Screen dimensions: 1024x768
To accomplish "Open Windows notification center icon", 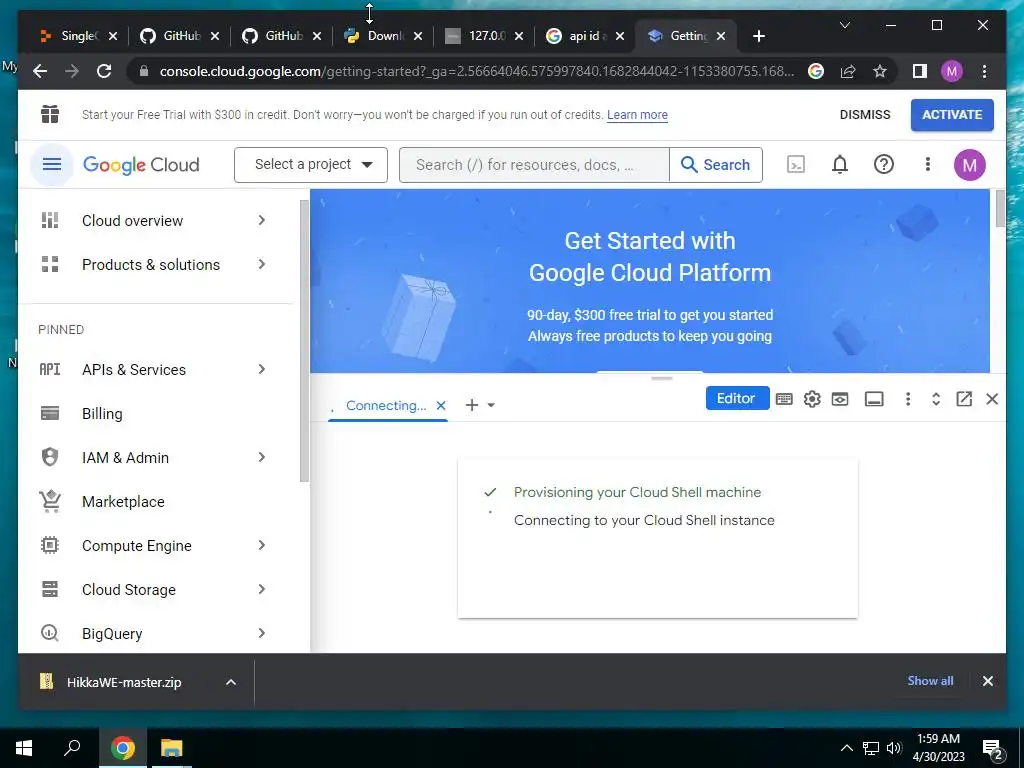I will pyautogui.click(x=993, y=748).
